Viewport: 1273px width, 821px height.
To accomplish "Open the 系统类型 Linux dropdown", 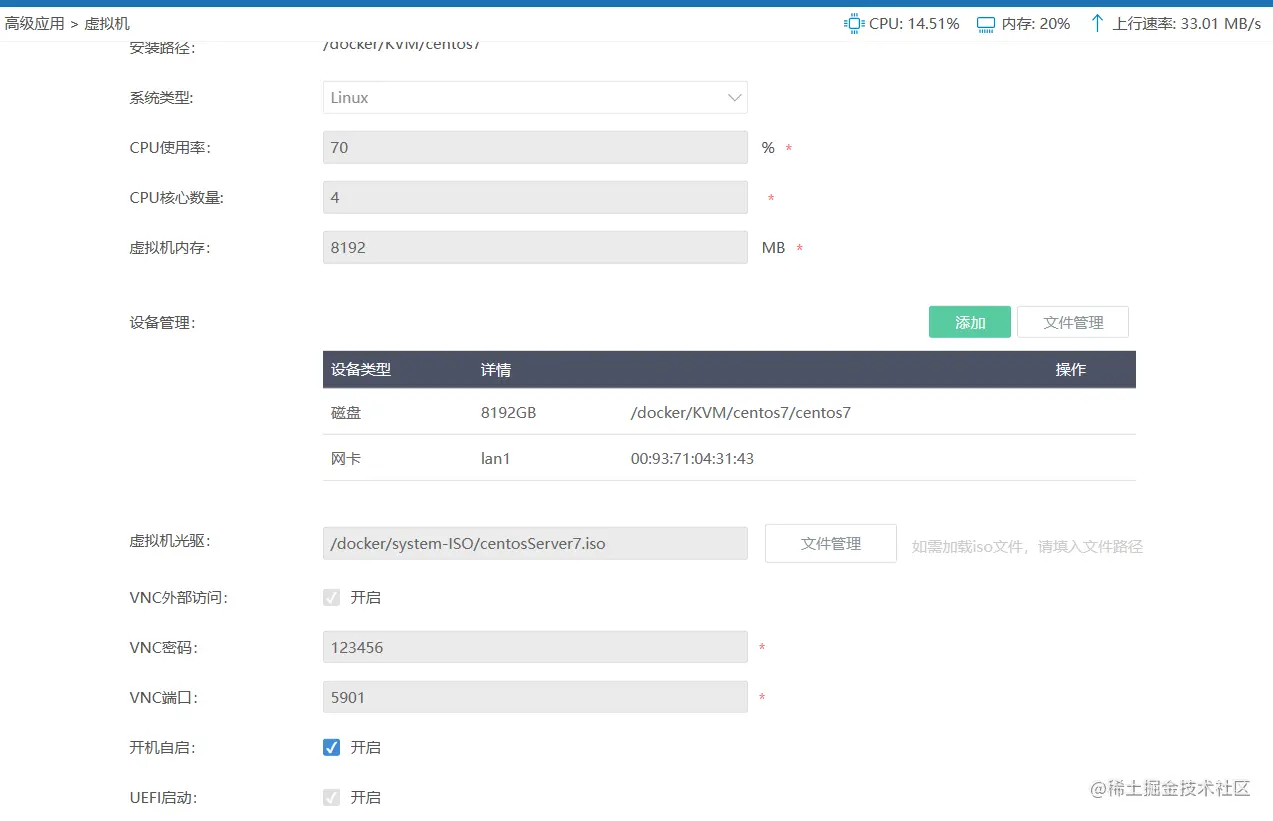I will [x=535, y=97].
